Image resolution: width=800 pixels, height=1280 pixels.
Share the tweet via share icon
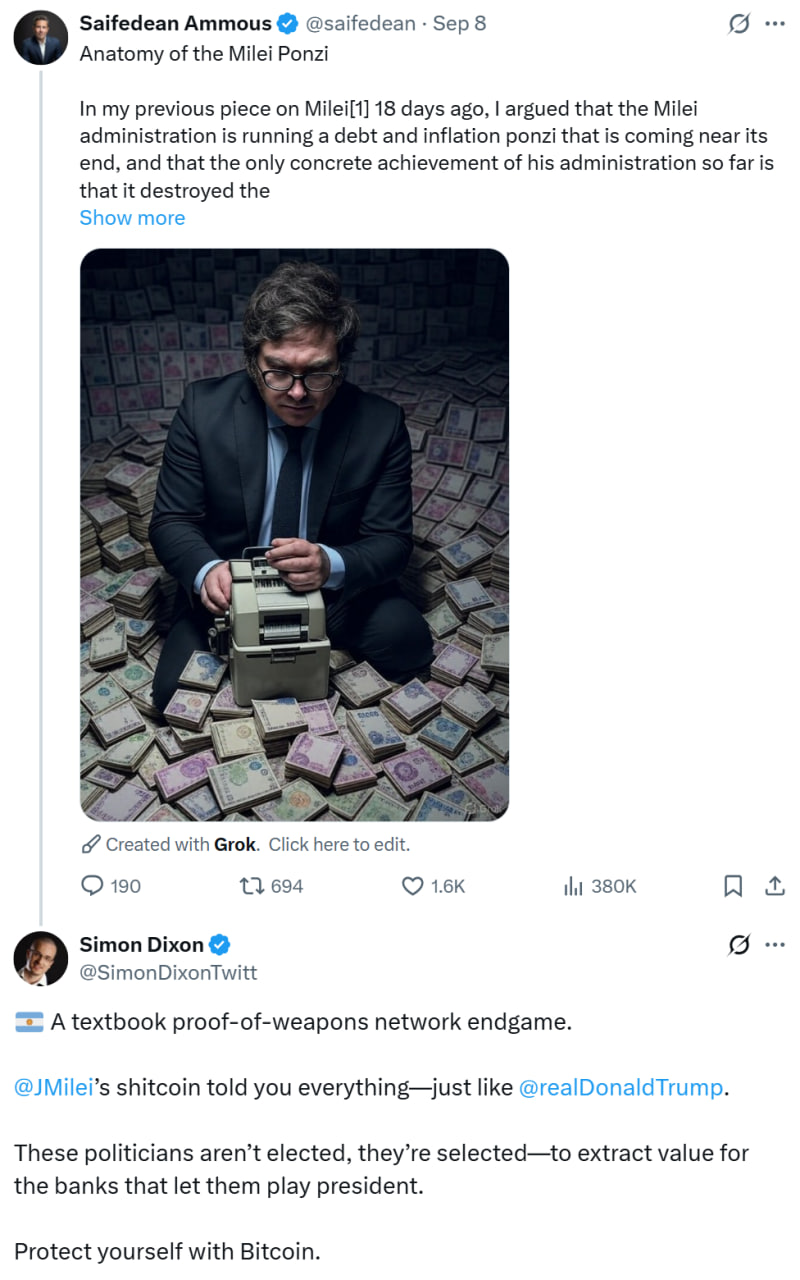(x=774, y=886)
